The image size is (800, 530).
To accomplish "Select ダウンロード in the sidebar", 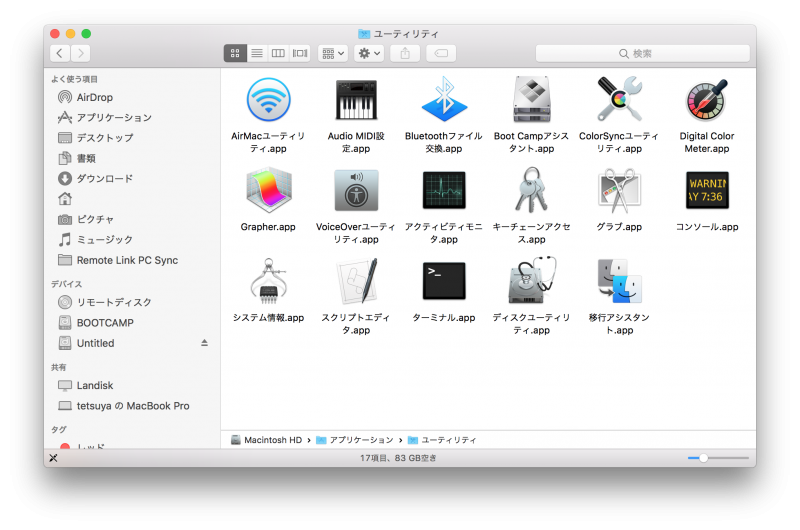I will tap(104, 179).
